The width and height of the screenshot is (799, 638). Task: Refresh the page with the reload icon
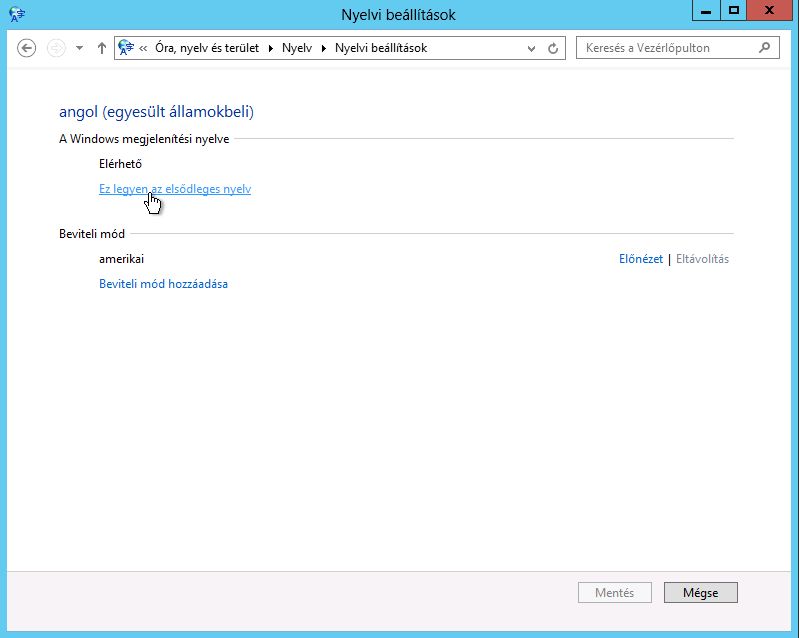click(x=553, y=48)
